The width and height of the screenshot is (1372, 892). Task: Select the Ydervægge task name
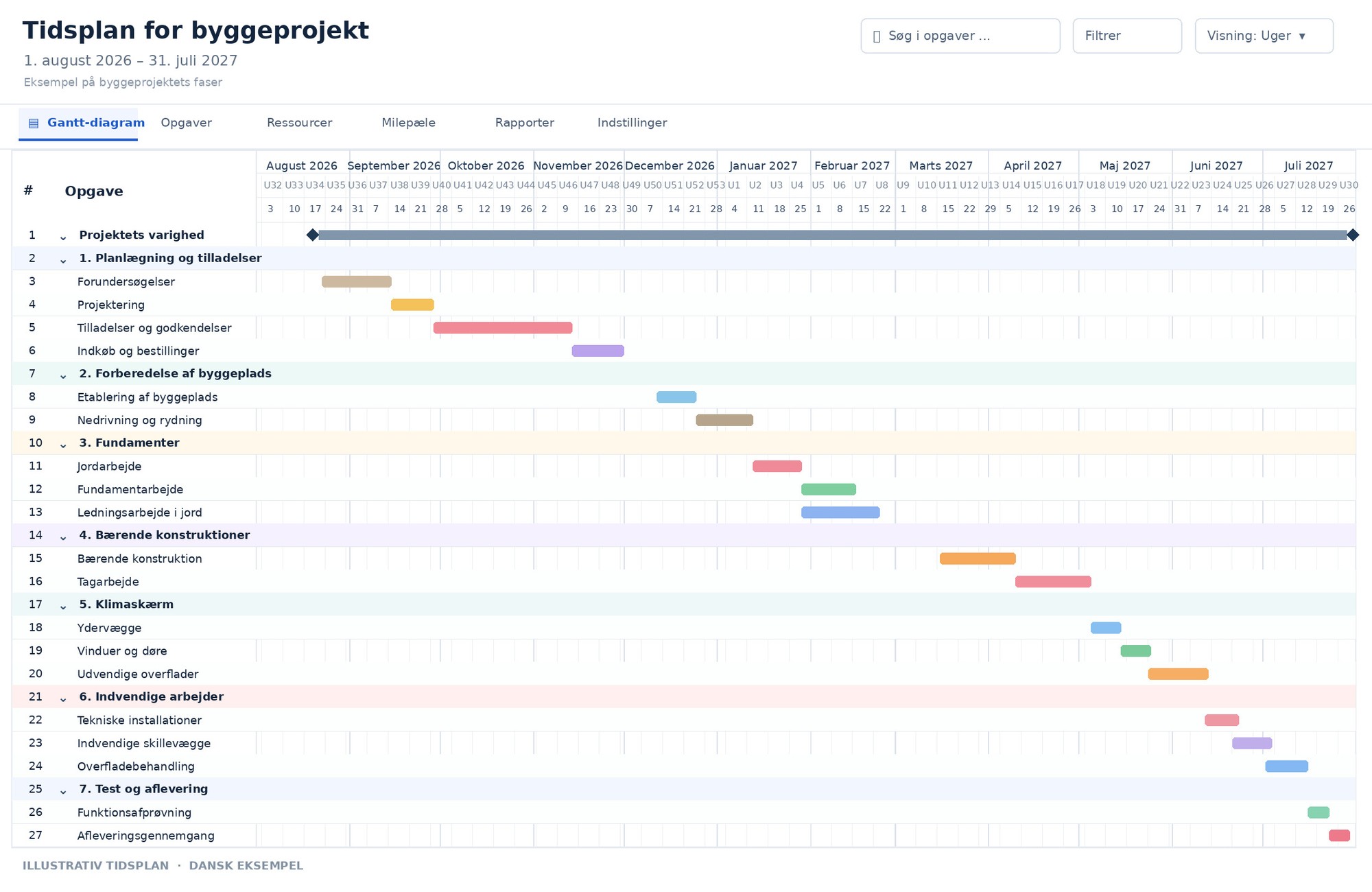click(110, 628)
